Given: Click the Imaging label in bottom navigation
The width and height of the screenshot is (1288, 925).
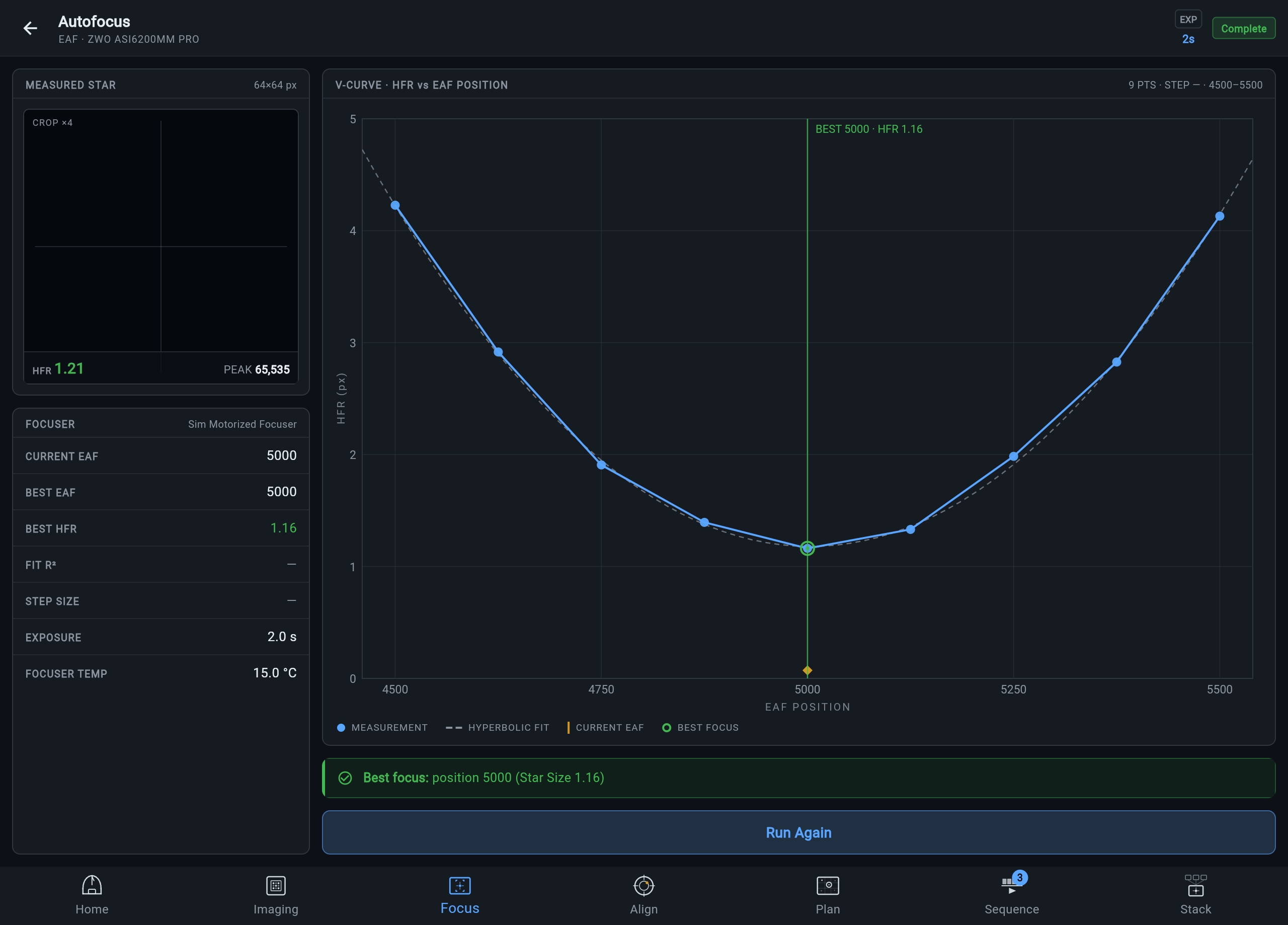Looking at the screenshot, I should tap(276, 909).
